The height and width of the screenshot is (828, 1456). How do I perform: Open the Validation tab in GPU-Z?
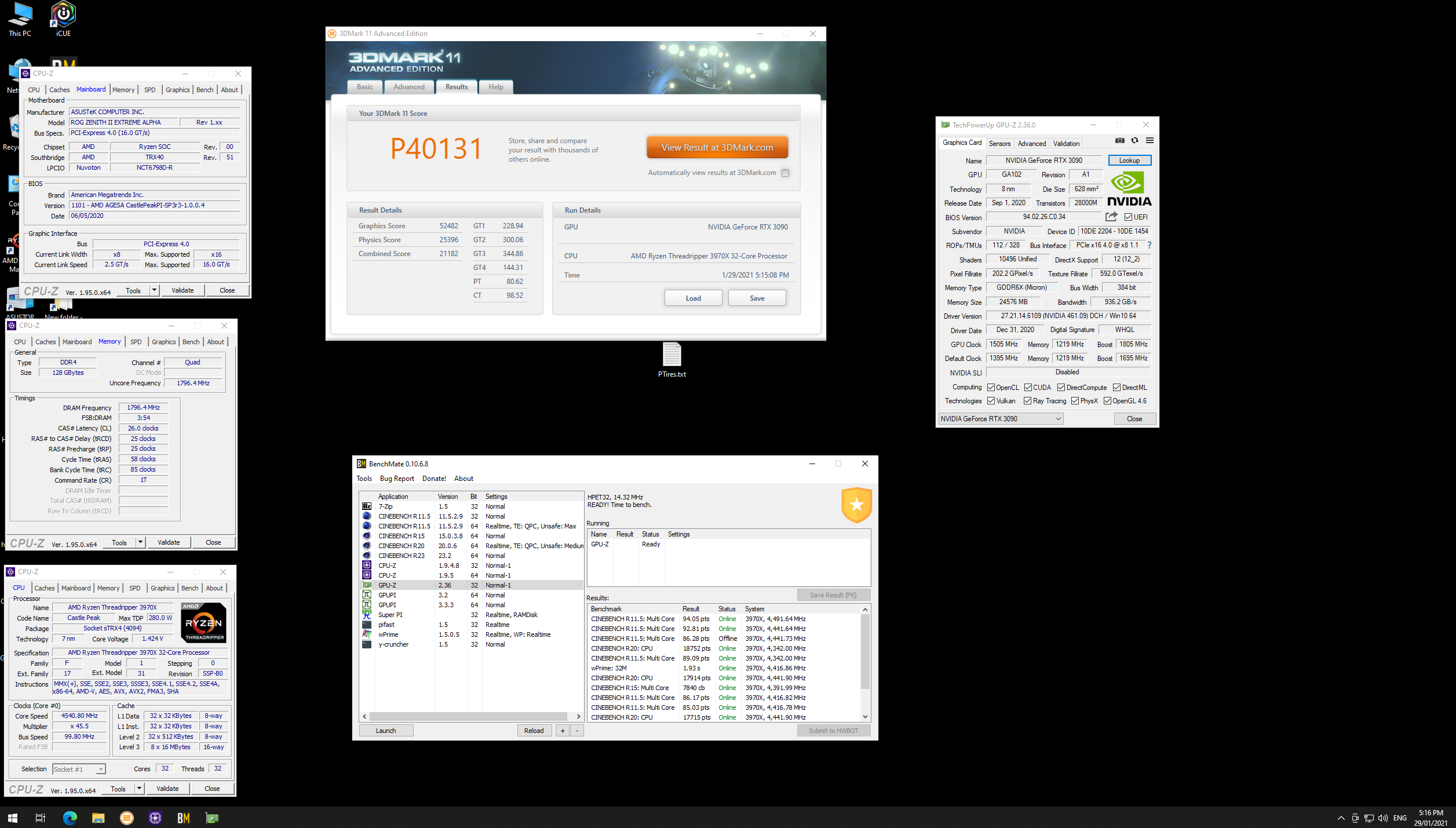tap(1066, 144)
